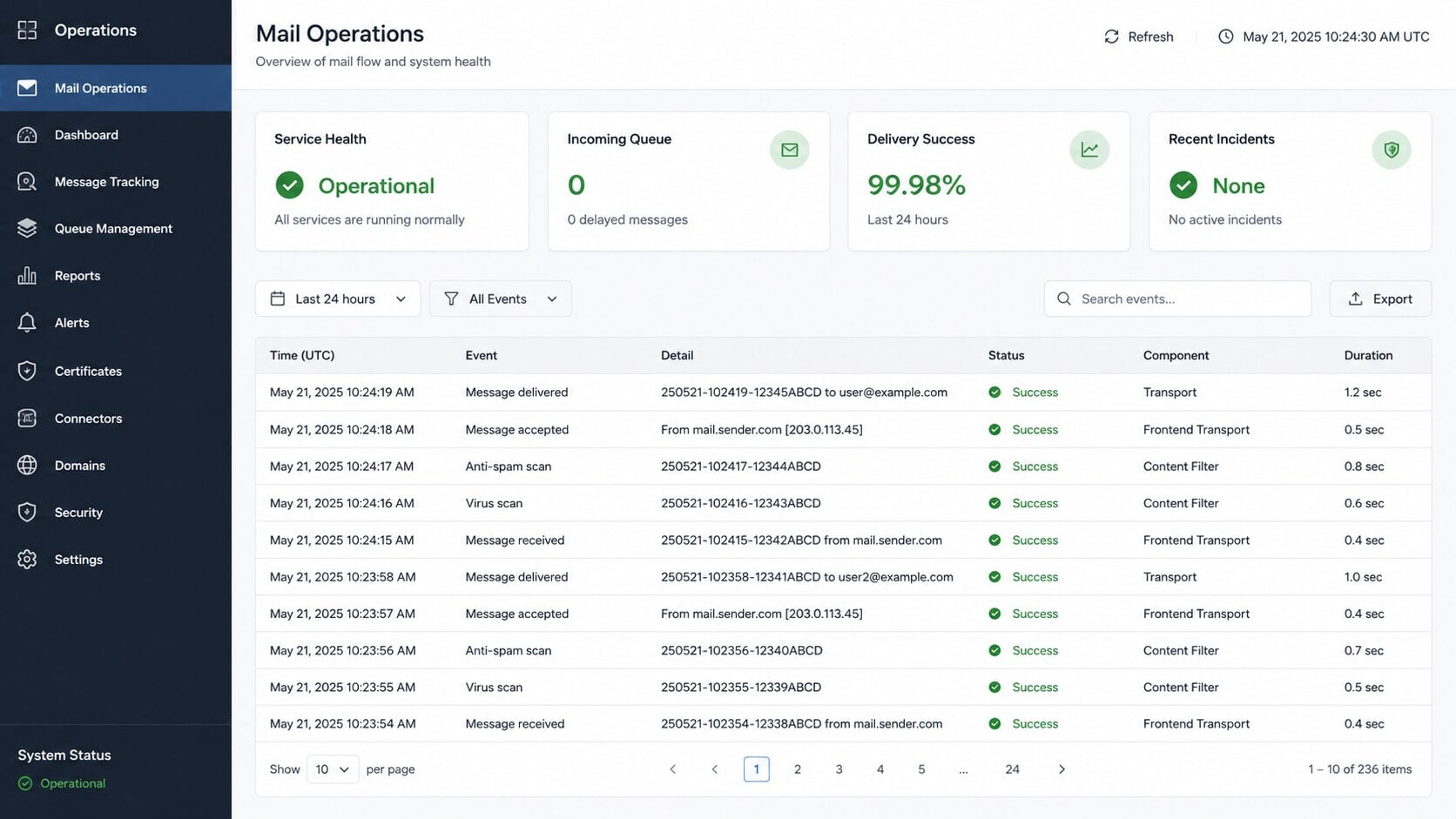The height and width of the screenshot is (819, 1456).
Task: Click the Alerts bell icon
Action: click(x=27, y=323)
